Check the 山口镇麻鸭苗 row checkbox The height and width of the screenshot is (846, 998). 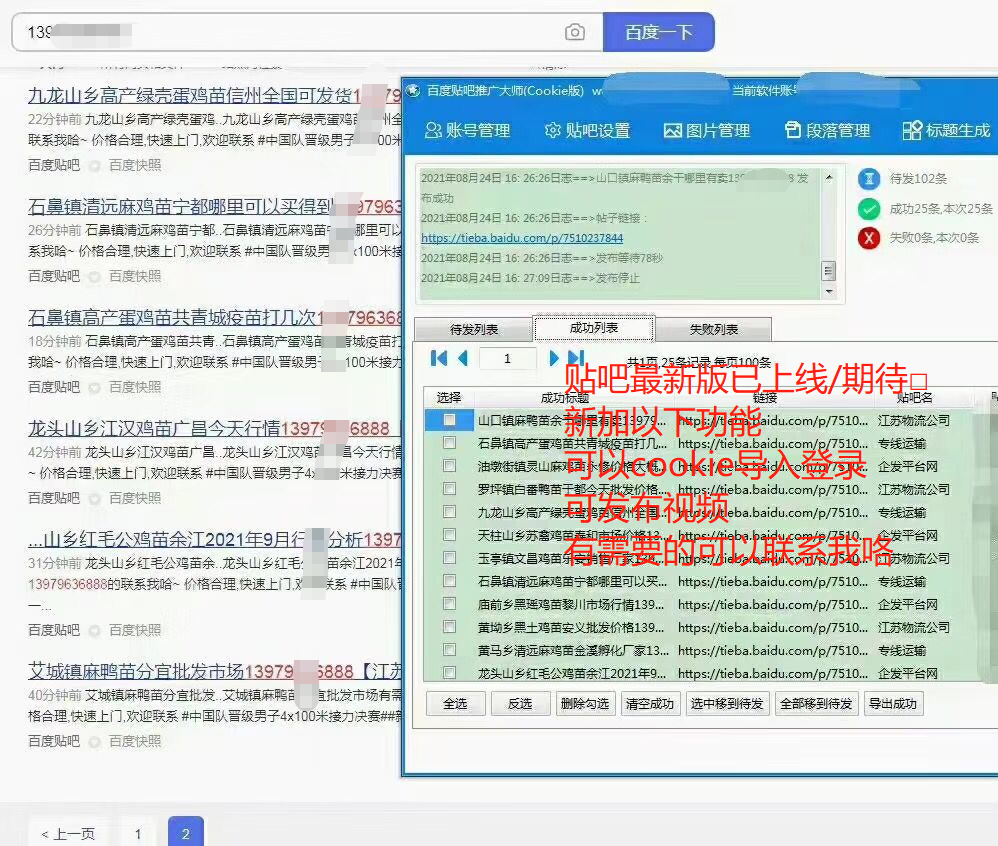point(449,420)
